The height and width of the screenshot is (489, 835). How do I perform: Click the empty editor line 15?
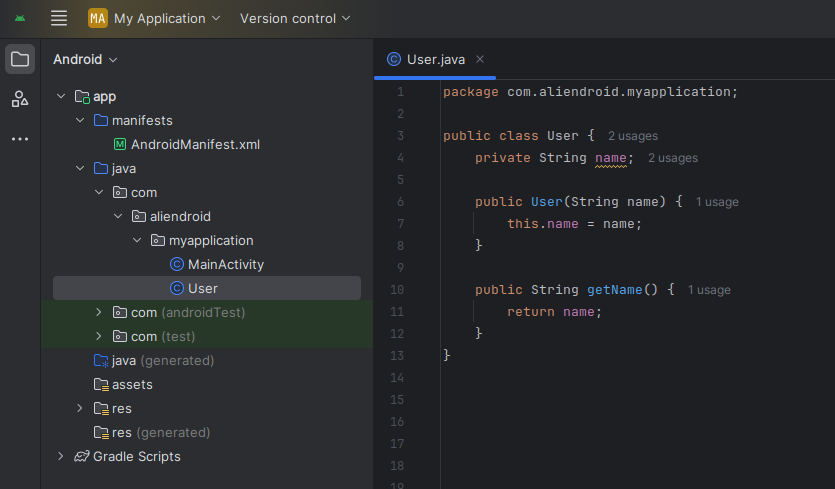click(637, 400)
